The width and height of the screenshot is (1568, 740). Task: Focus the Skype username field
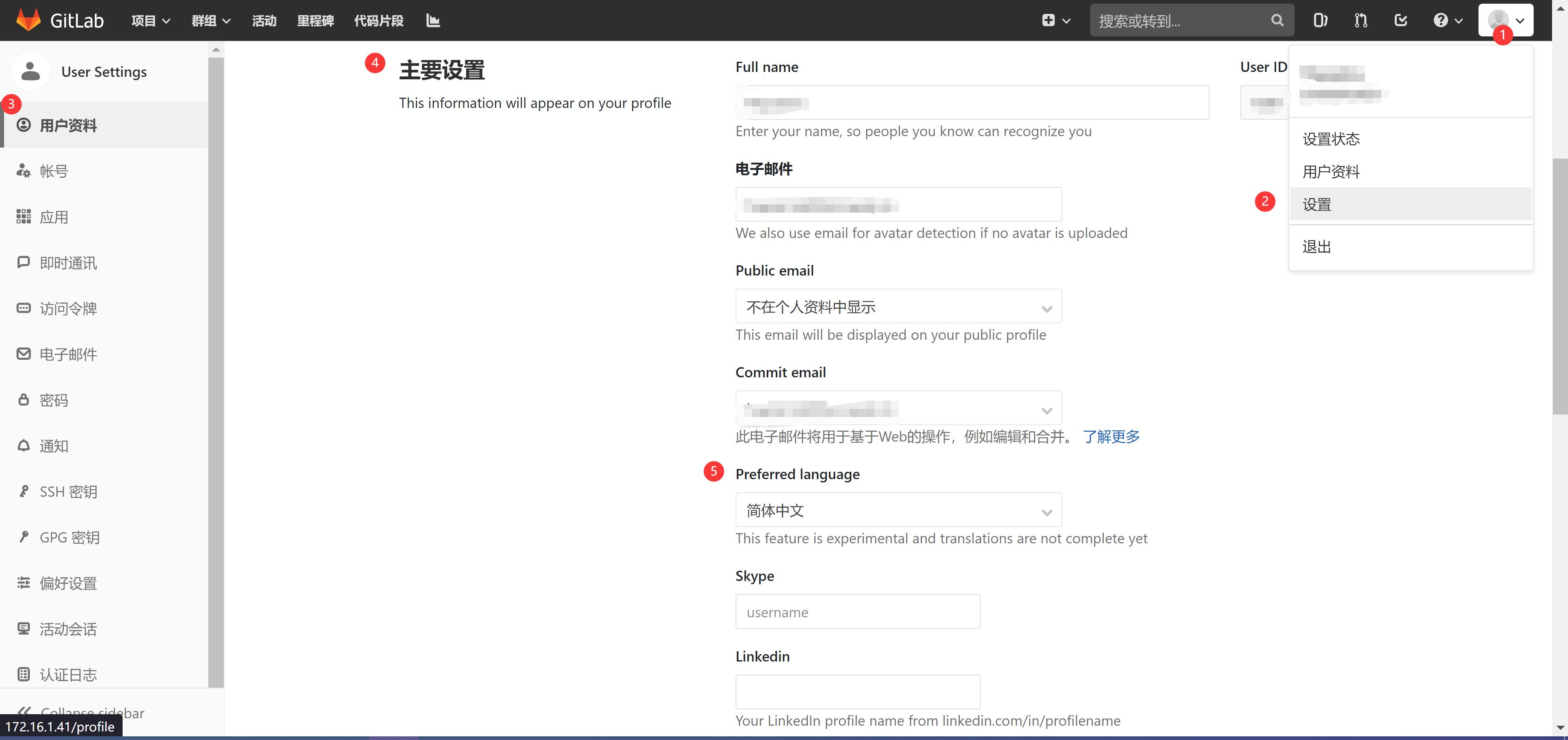857,612
